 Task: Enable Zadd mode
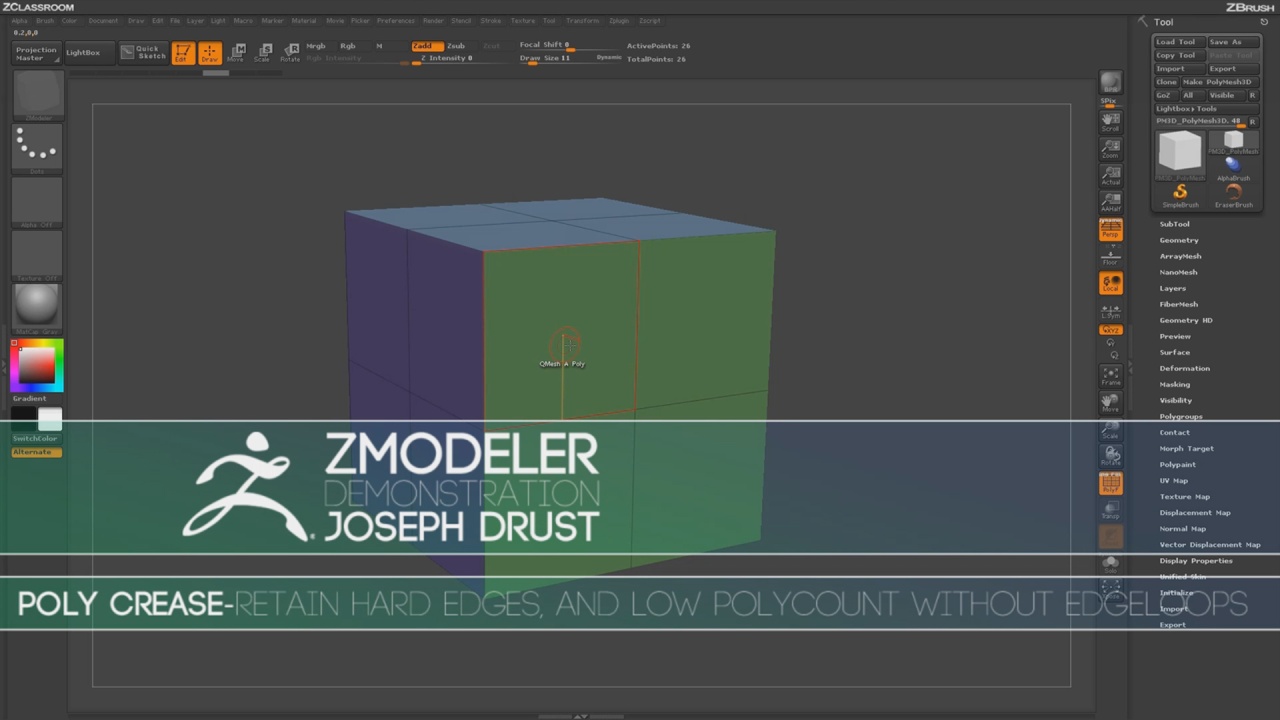click(427, 46)
